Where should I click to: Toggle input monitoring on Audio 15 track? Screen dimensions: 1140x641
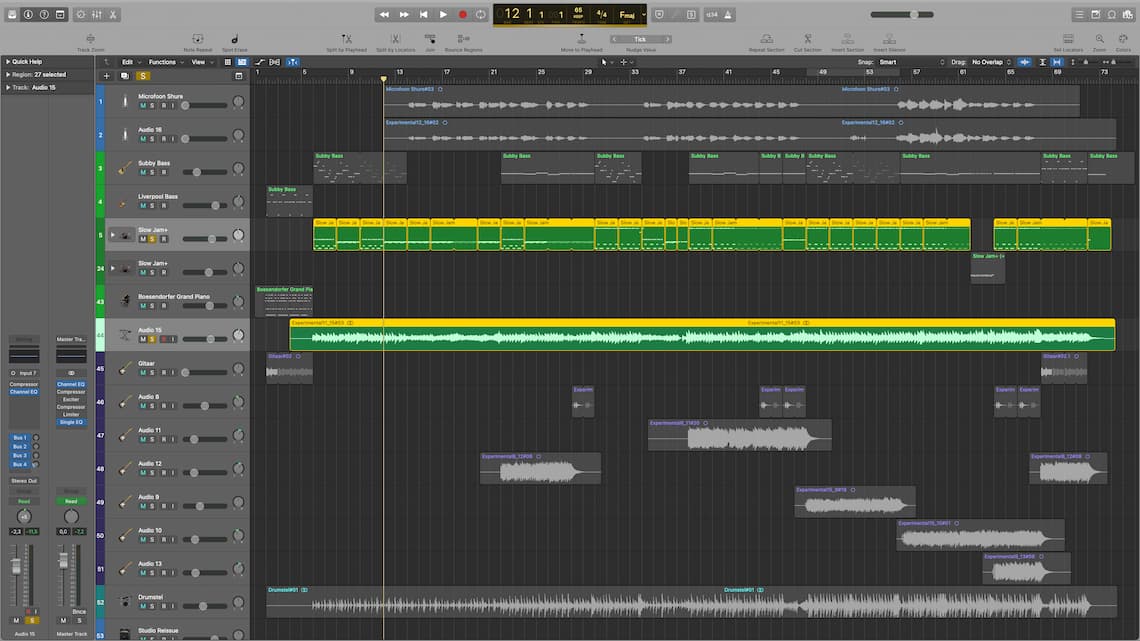(173, 339)
